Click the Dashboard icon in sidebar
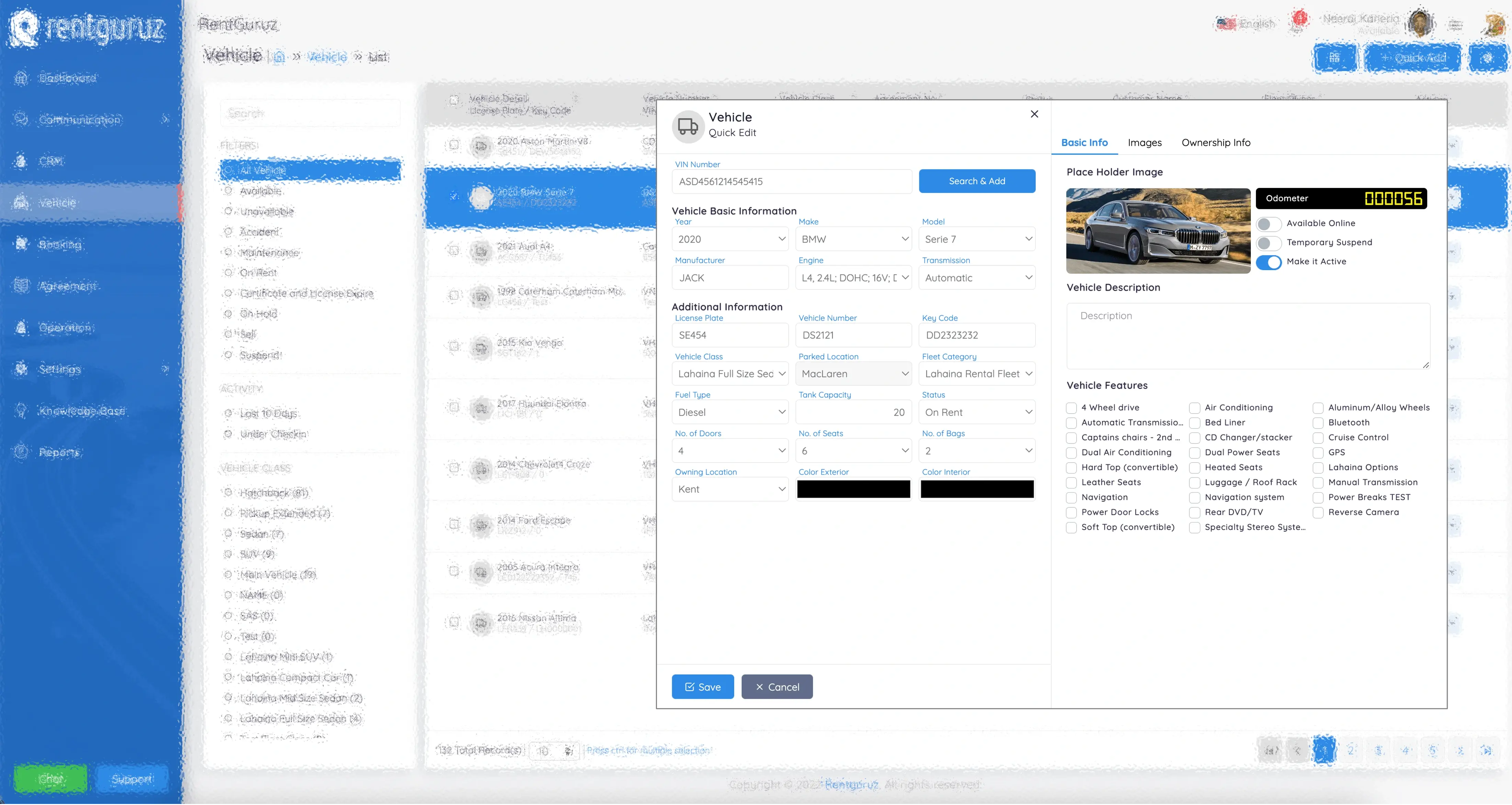Screen dimensions: 1512x805 tap(21, 78)
